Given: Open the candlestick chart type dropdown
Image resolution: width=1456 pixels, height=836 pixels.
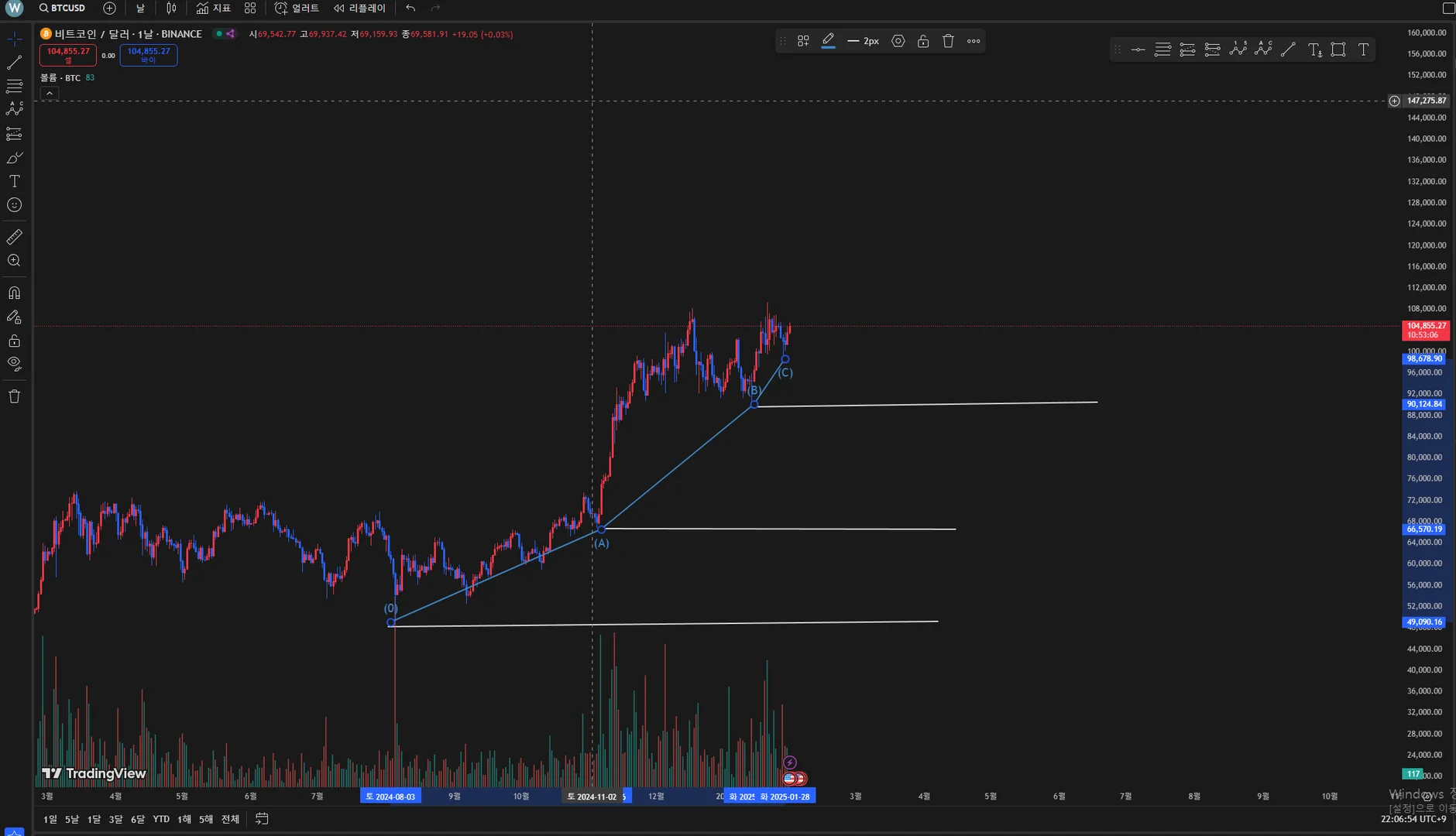Looking at the screenshot, I should [x=171, y=8].
